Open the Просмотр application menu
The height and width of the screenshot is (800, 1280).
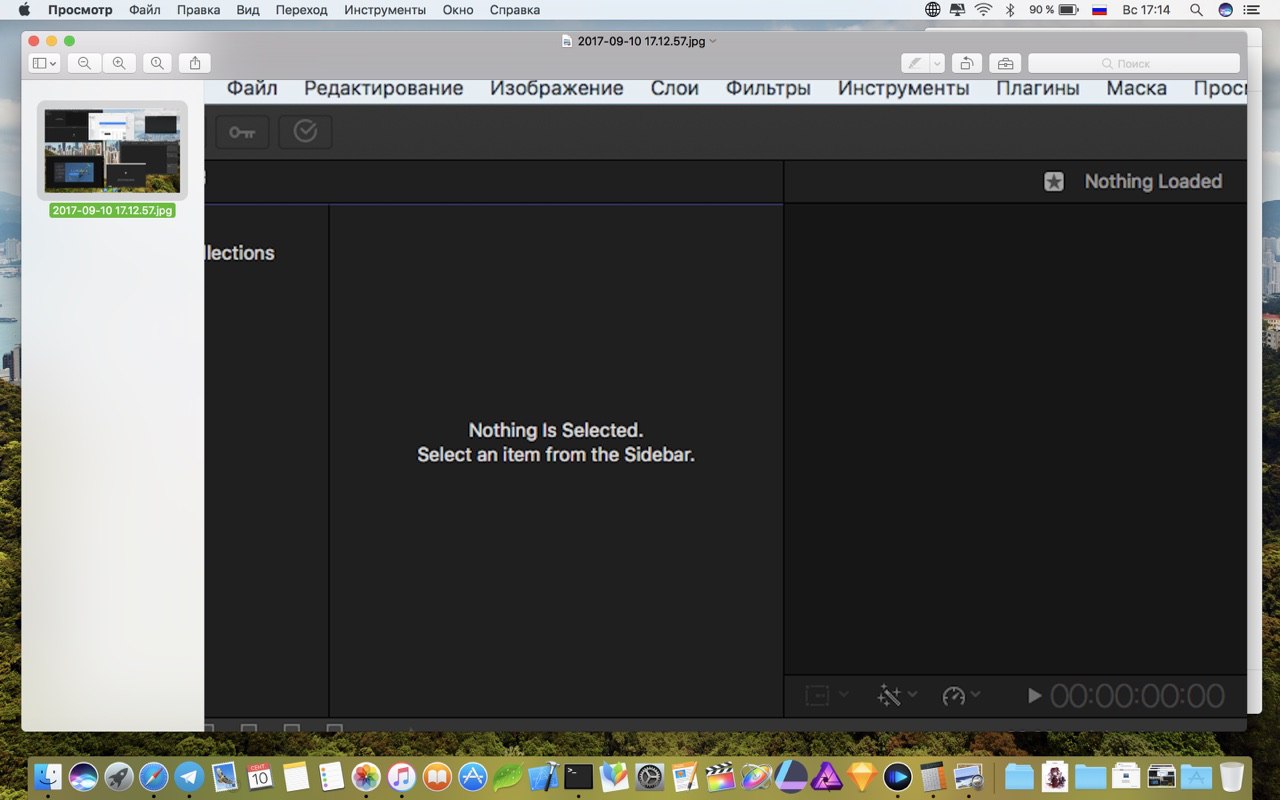(80, 10)
